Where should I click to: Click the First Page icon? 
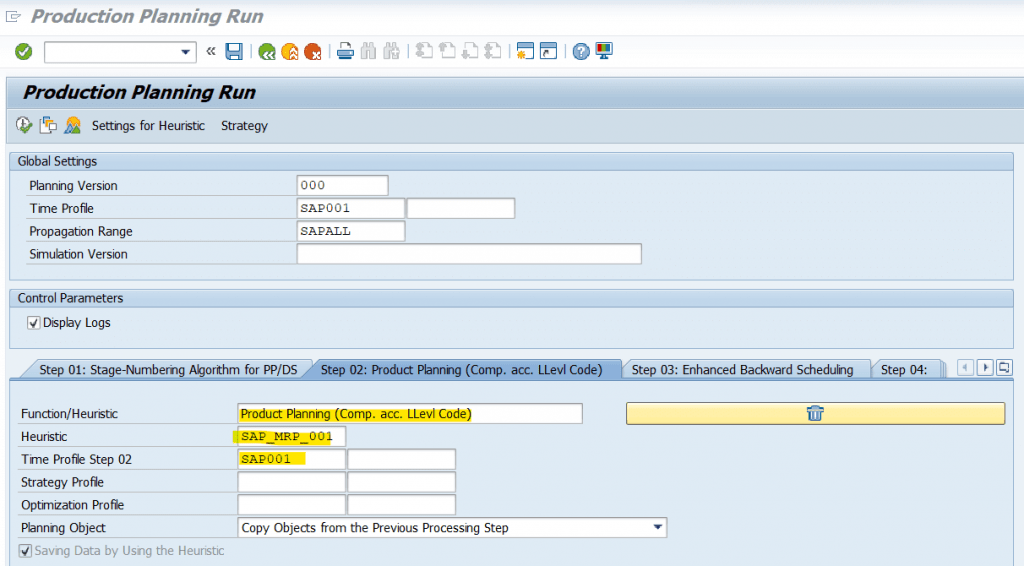pos(424,51)
